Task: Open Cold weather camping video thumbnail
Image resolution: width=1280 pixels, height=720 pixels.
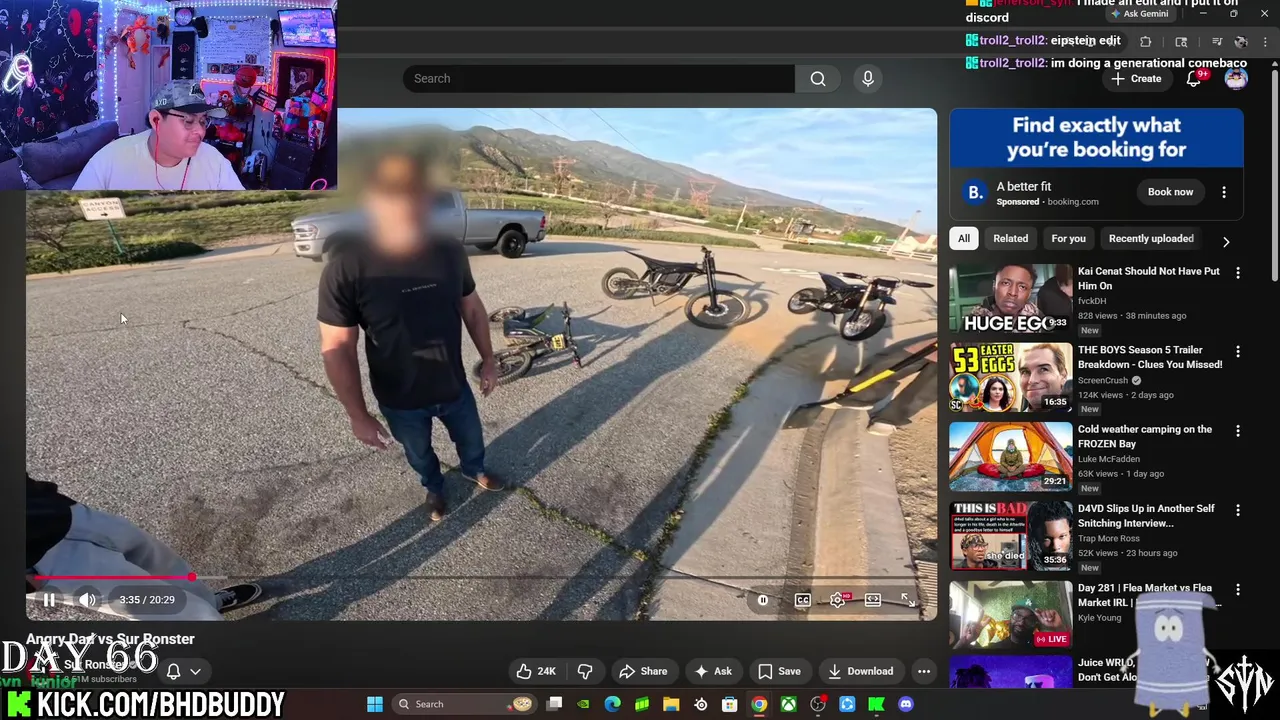Action: click(1010, 456)
